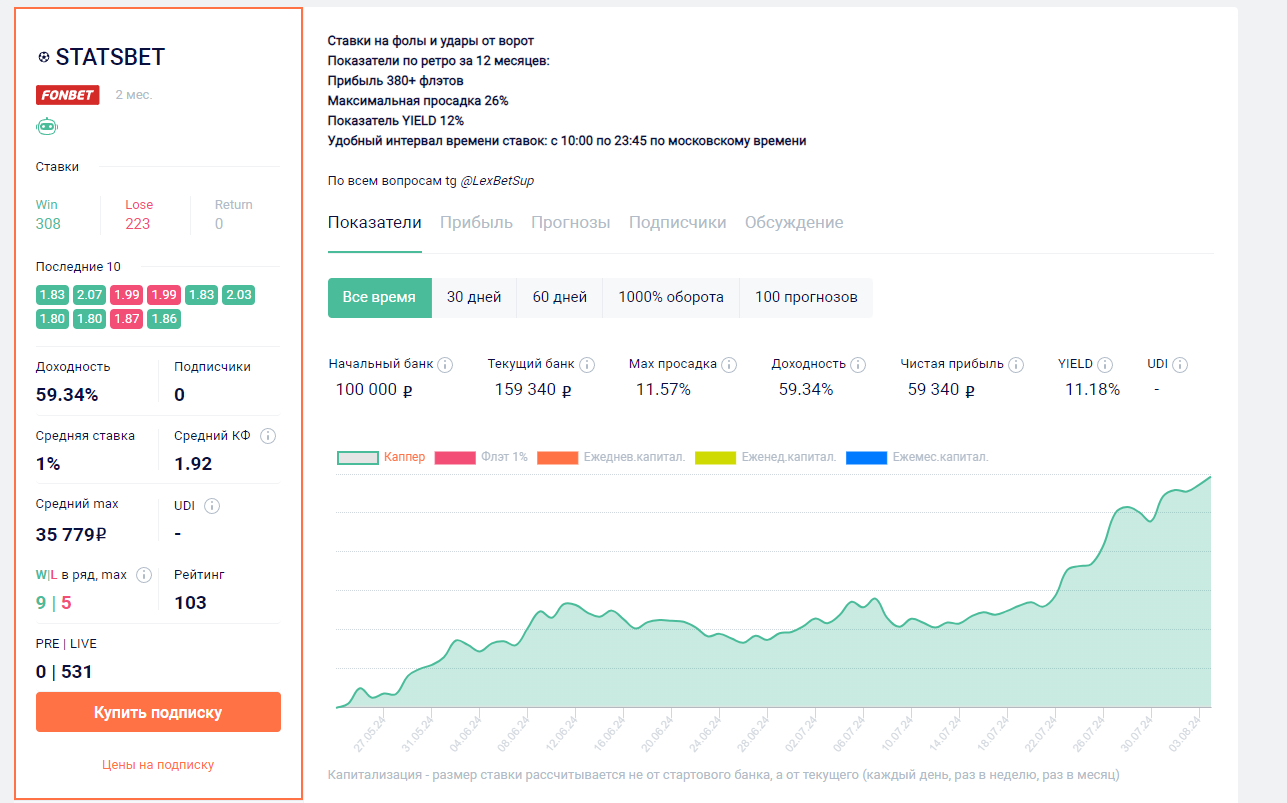Select the 100 прогнозов filter
This screenshot has width=1287, height=803.
806,297
